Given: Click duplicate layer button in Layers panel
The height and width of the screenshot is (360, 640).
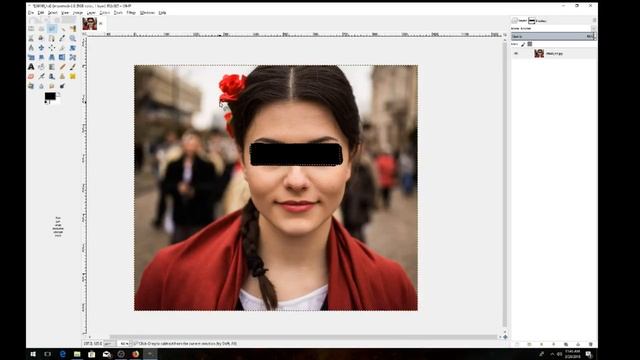Looking at the screenshot, I should click(x=566, y=344).
